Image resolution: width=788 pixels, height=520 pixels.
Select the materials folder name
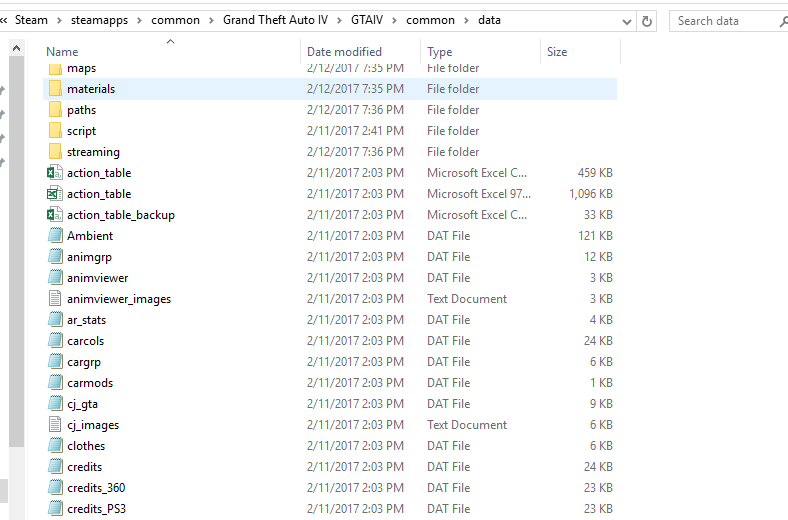[x=91, y=89]
